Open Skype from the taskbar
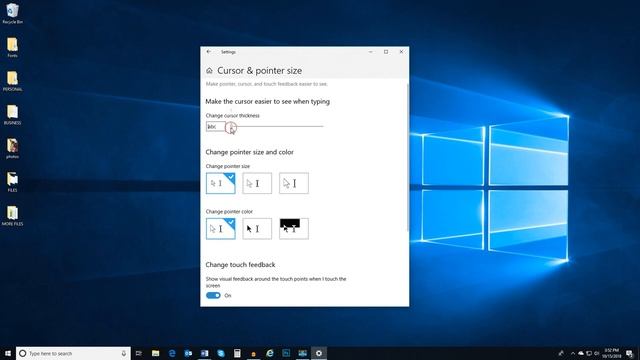Screen dimensions: 640x360 click(221, 353)
